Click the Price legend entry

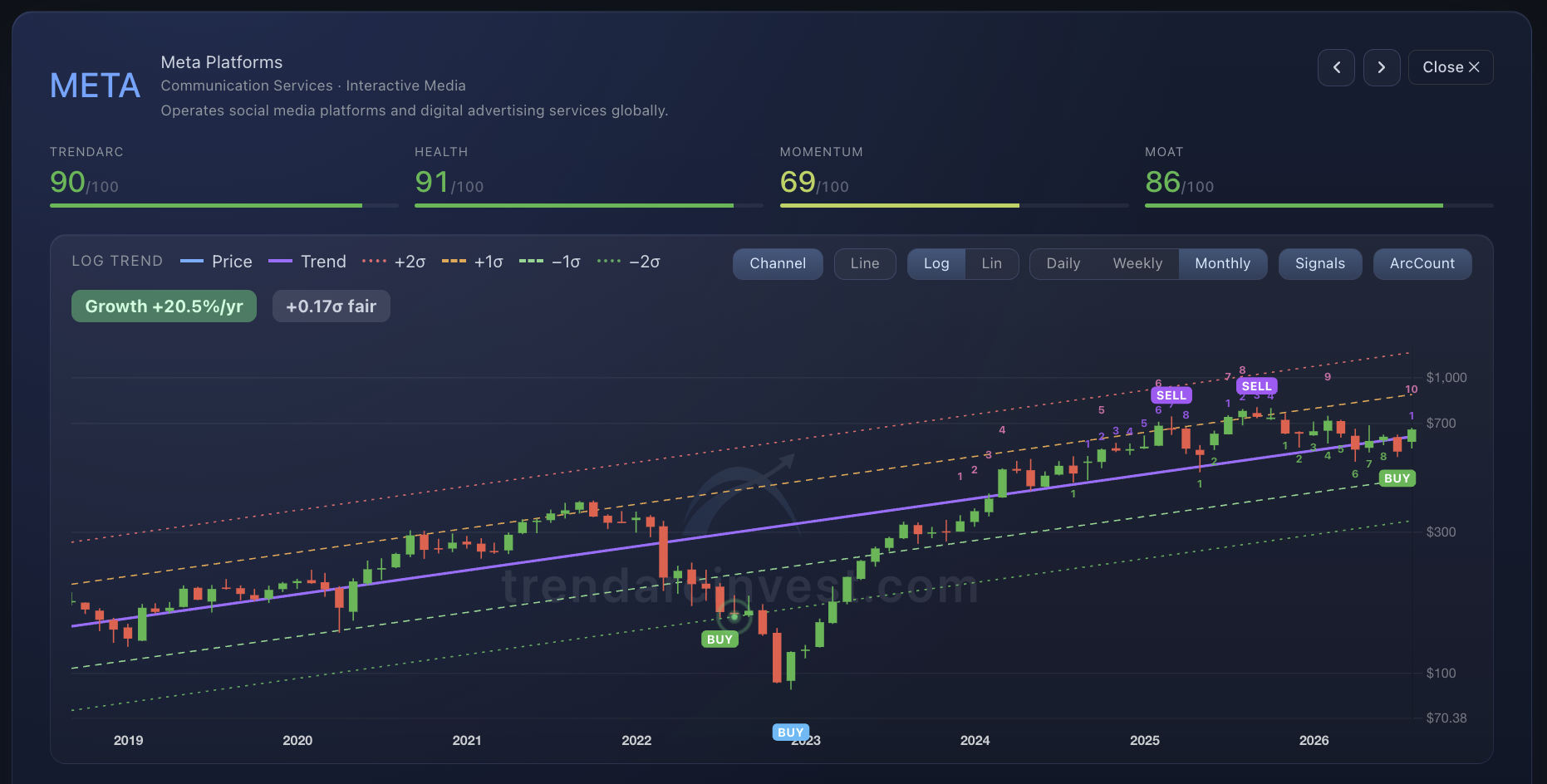(x=216, y=262)
